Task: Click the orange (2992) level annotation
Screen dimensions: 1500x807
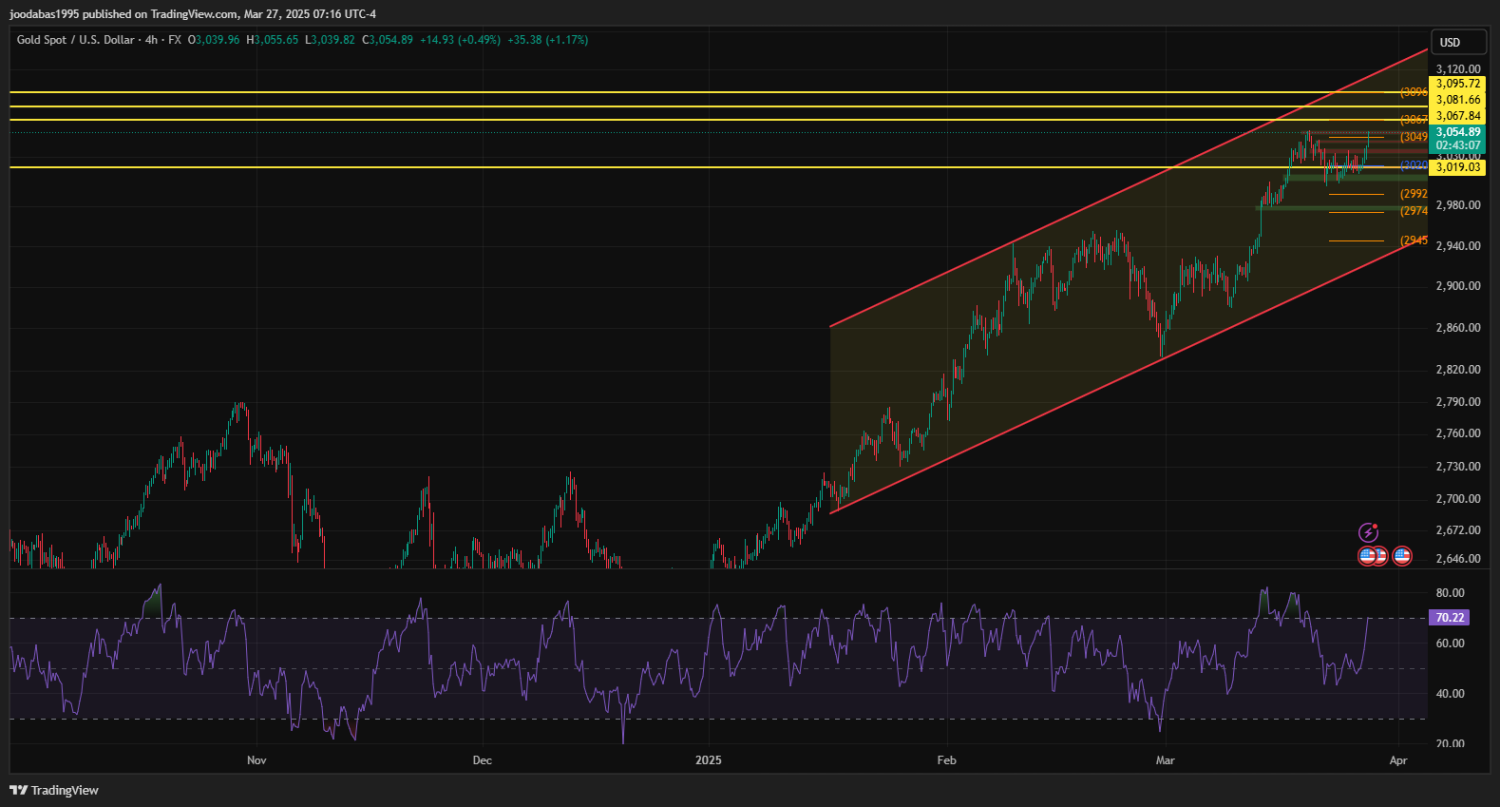Action: point(1413,194)
